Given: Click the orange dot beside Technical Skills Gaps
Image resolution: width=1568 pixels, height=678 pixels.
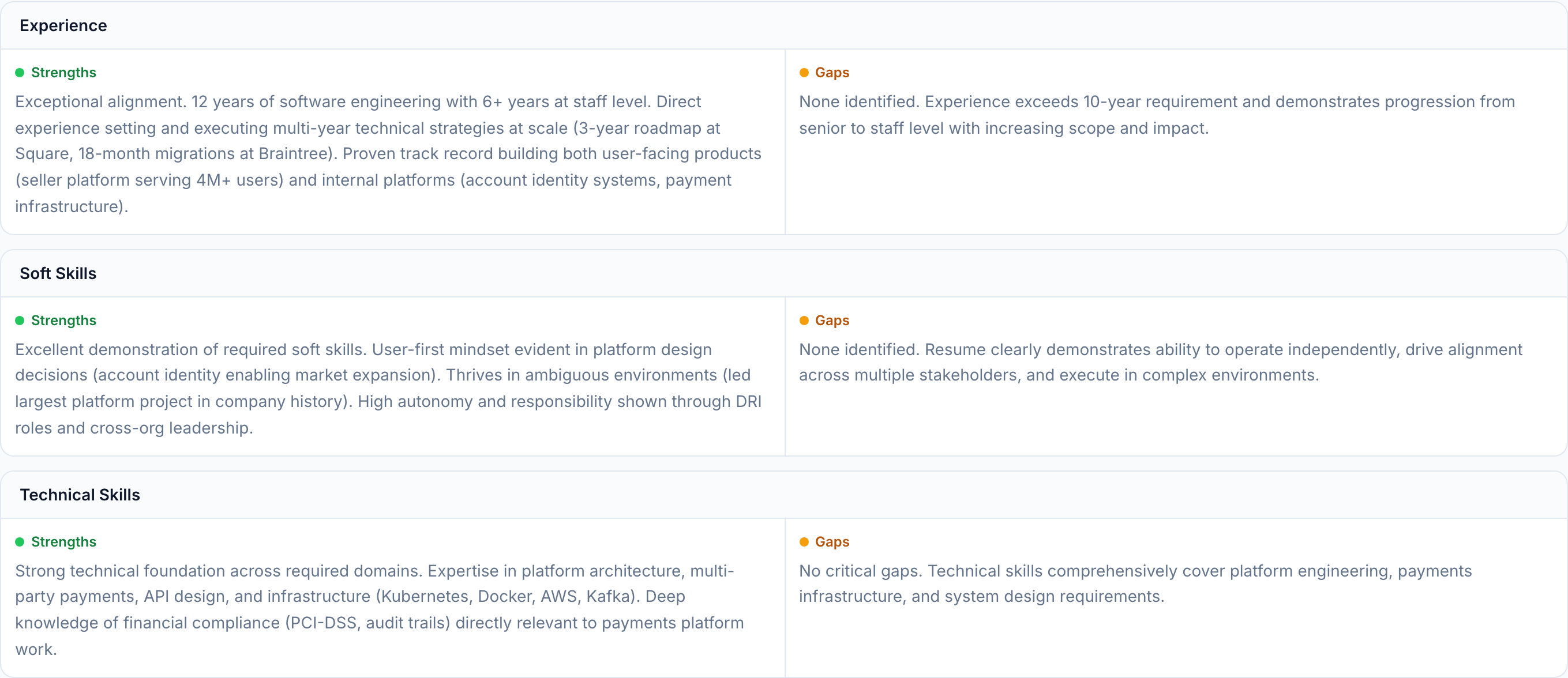Looking at the screenshot, I should [x=804, y=542].
